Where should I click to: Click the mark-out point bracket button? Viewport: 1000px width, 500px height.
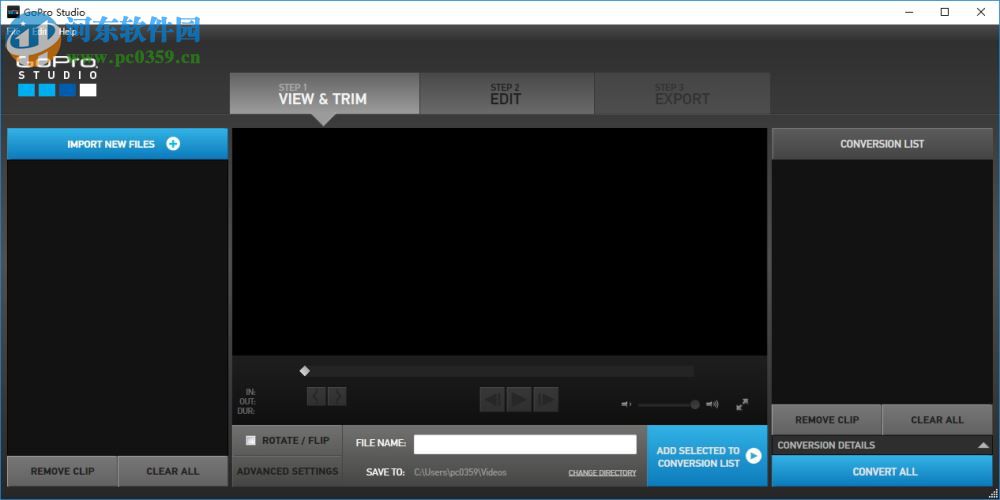pos(337,396)
